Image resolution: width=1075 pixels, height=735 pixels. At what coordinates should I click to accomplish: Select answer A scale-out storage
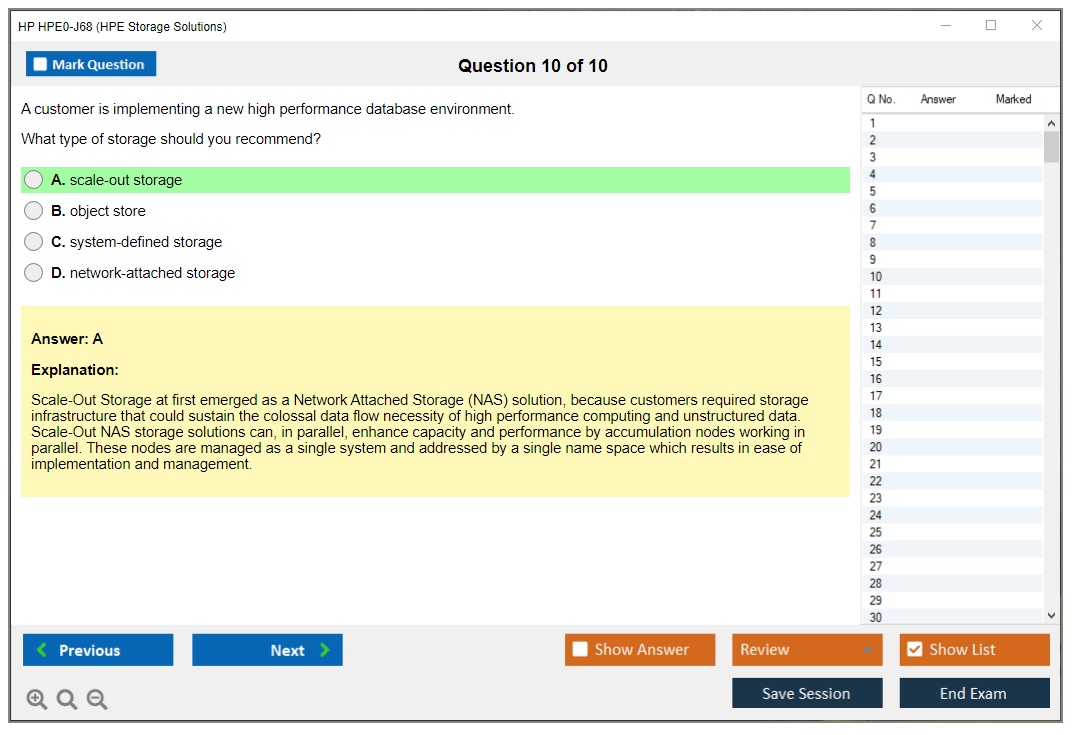pos(34,180)
